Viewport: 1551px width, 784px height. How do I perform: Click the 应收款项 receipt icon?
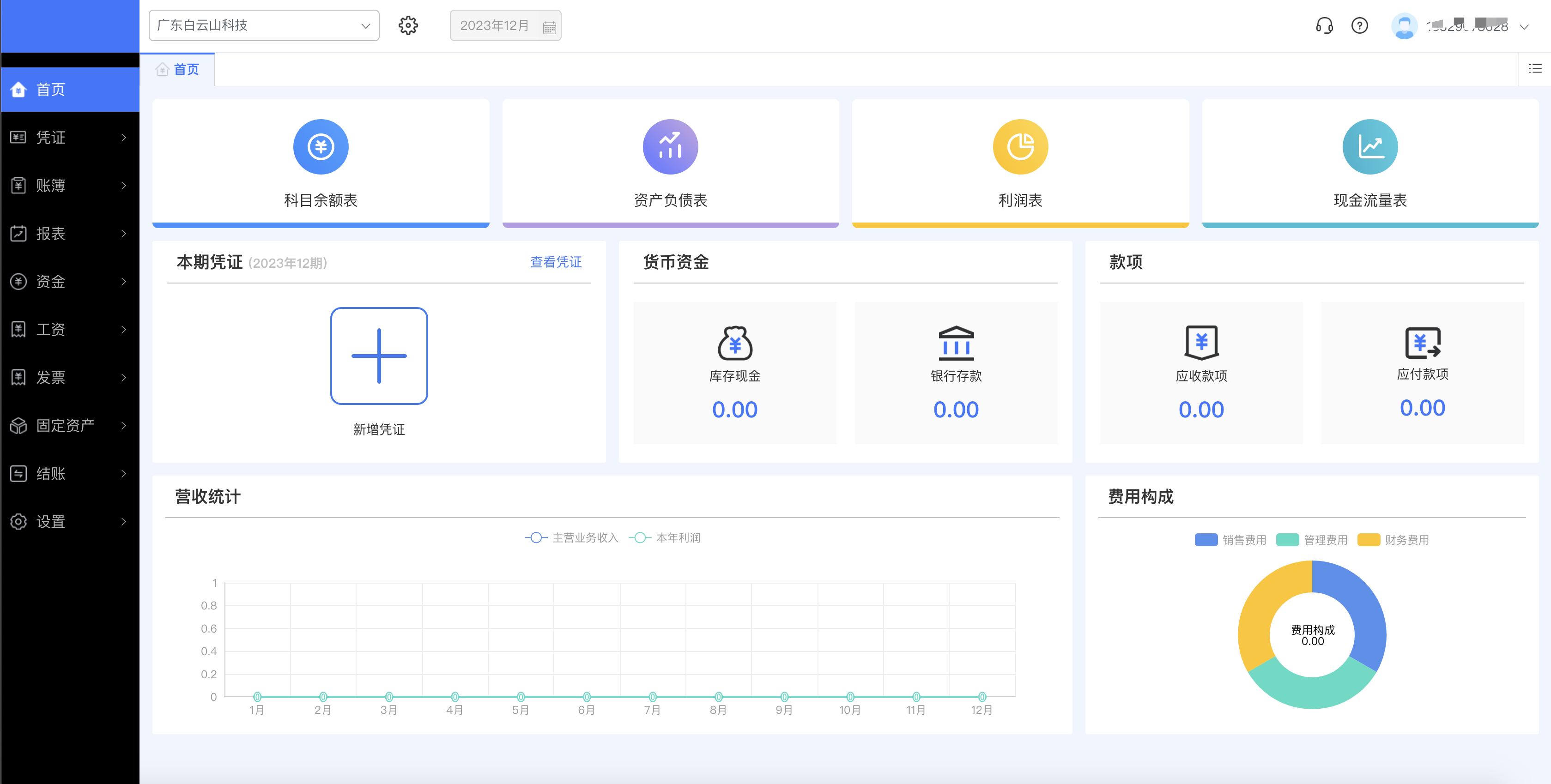click(x=1201, y=342)
